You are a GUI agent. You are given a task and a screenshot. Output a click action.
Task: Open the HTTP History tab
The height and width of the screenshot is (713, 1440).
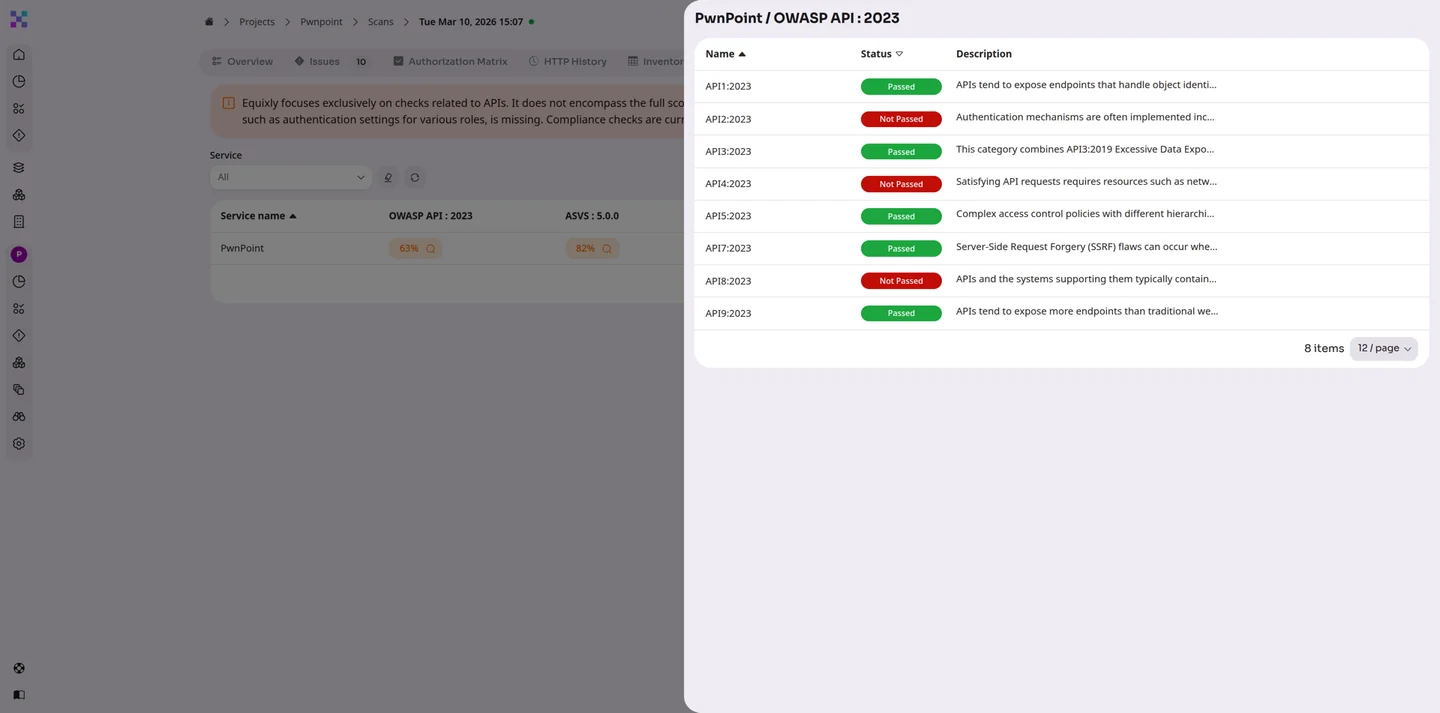click(x=574, y=61)
